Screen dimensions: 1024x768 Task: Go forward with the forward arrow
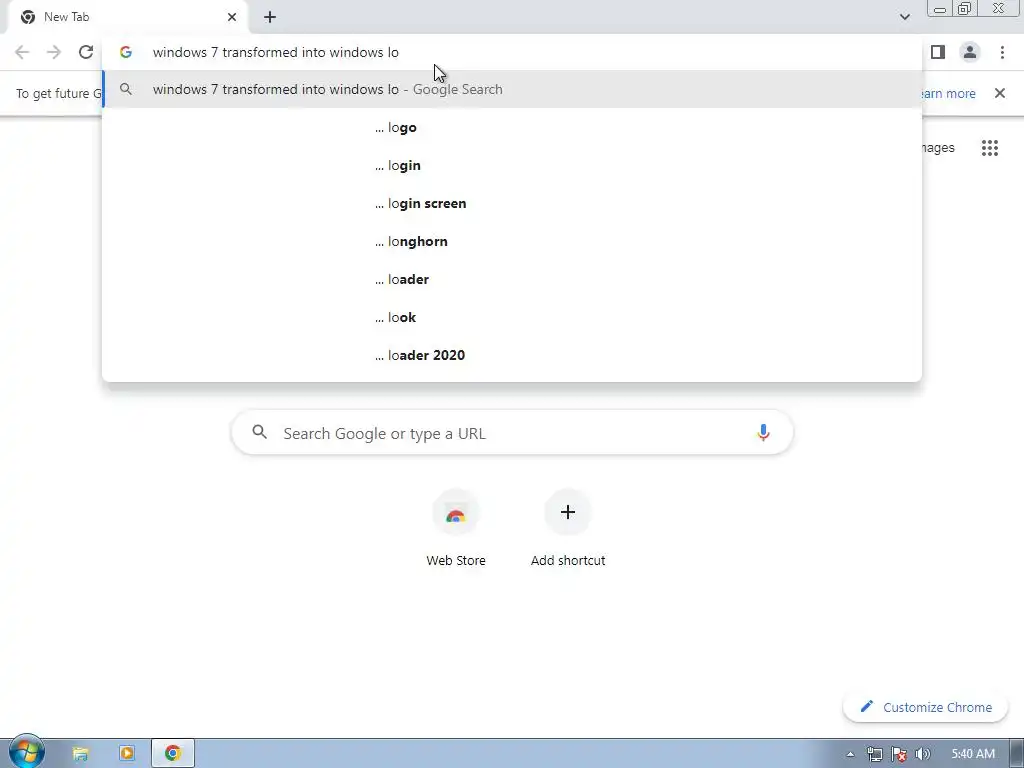coord(54,52)
